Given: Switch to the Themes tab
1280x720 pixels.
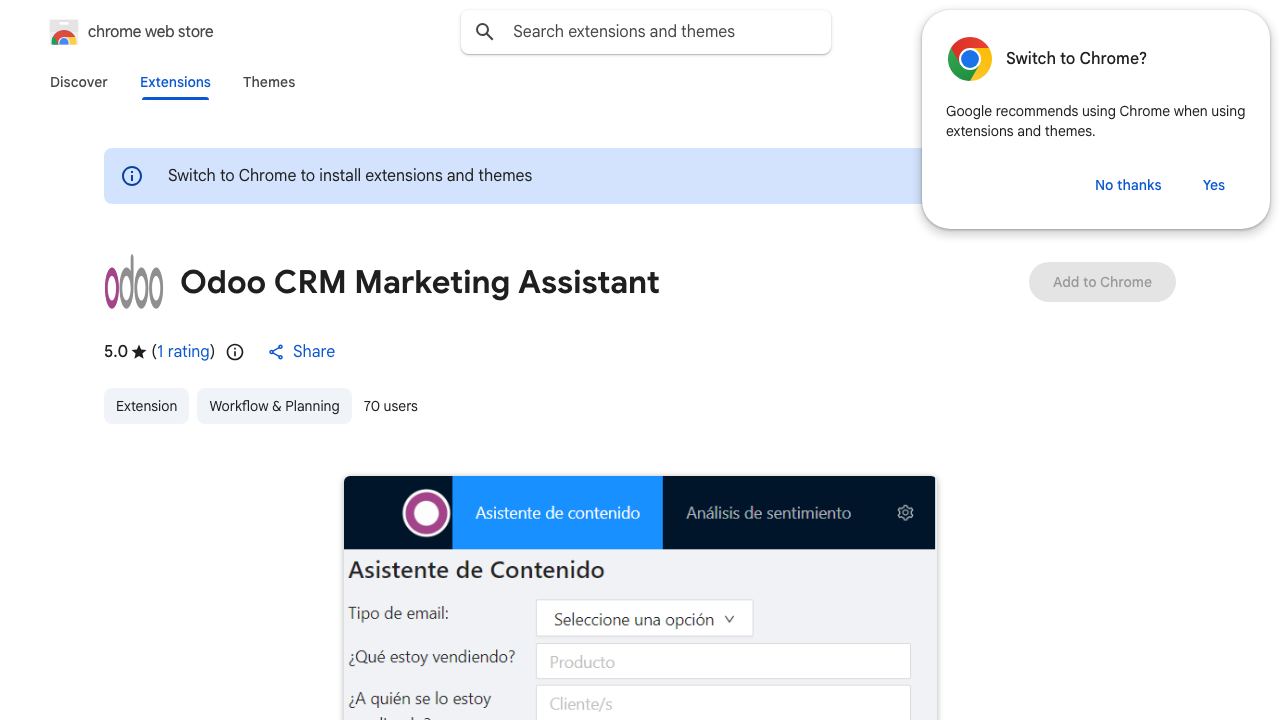Looking at the screenshot, I should 269,82.
